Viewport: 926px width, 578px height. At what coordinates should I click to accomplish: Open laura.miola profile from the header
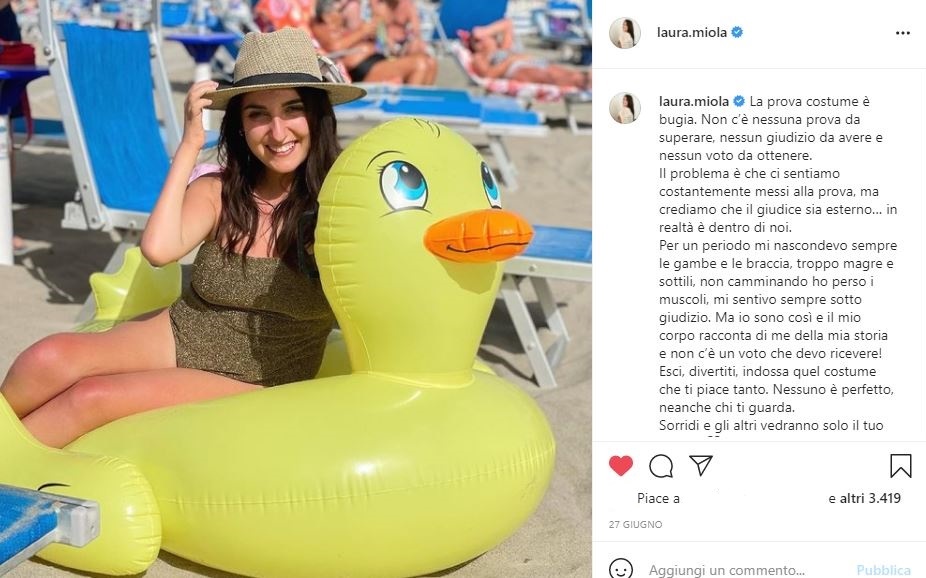[692, 32]
